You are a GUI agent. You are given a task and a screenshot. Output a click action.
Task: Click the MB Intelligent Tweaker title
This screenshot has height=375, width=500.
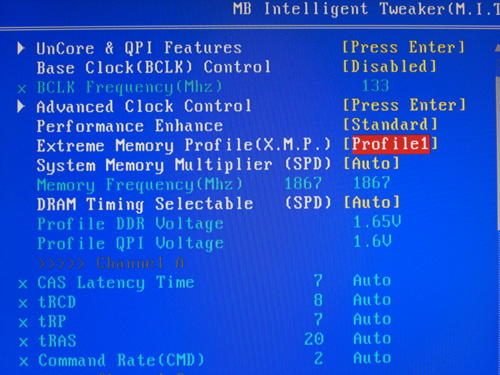click(366, 9)
